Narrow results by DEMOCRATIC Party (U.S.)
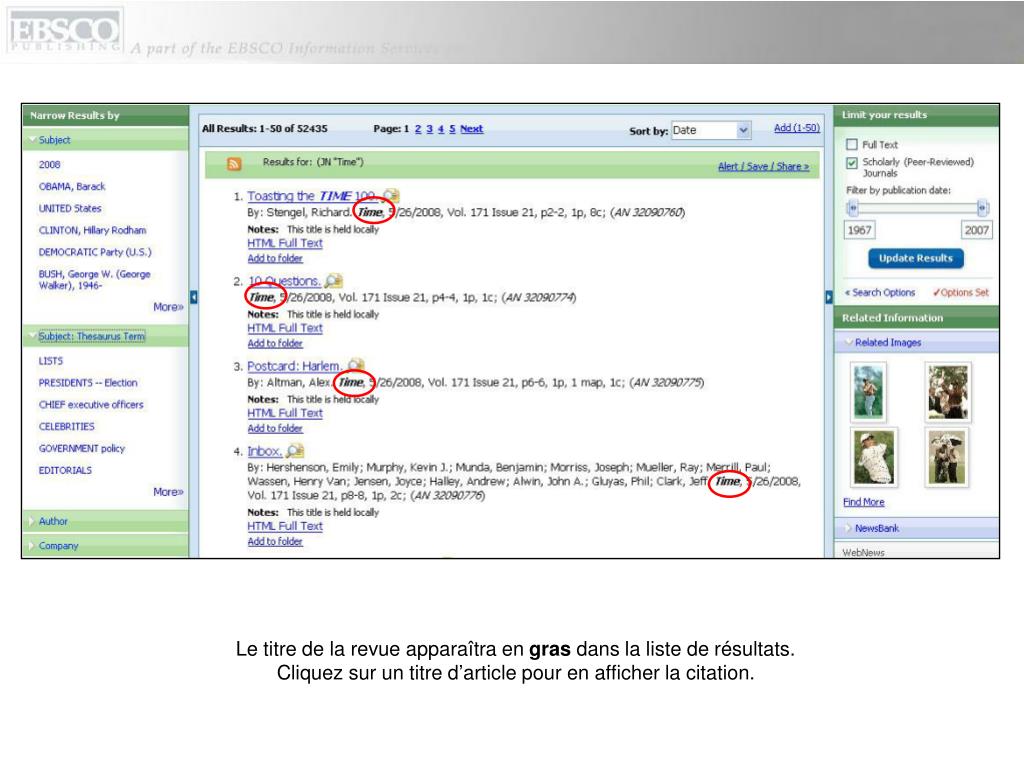The image size is (1024, 768). pos(95,252)
